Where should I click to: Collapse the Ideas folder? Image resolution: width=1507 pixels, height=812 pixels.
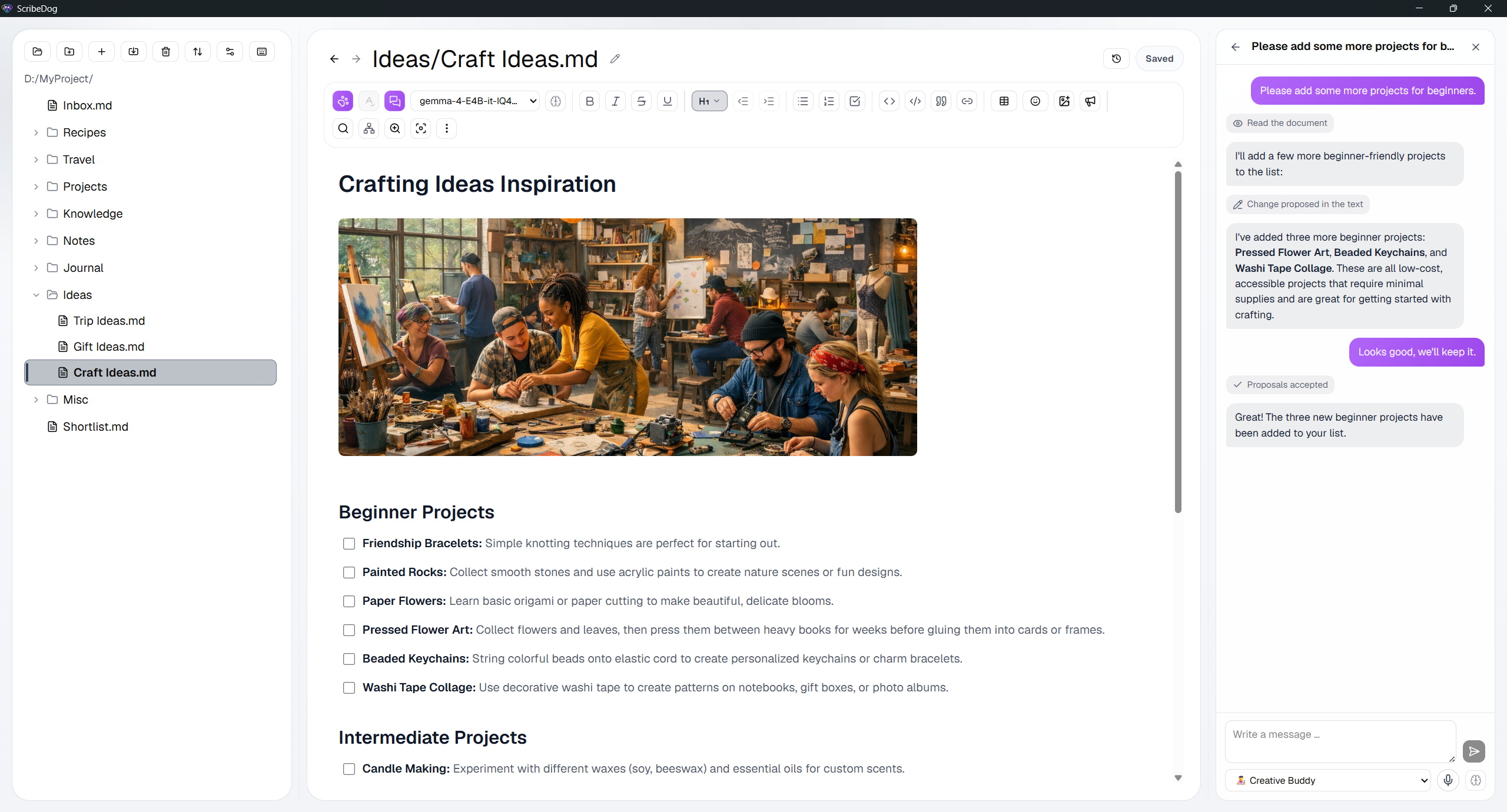(x=36, y=295)
